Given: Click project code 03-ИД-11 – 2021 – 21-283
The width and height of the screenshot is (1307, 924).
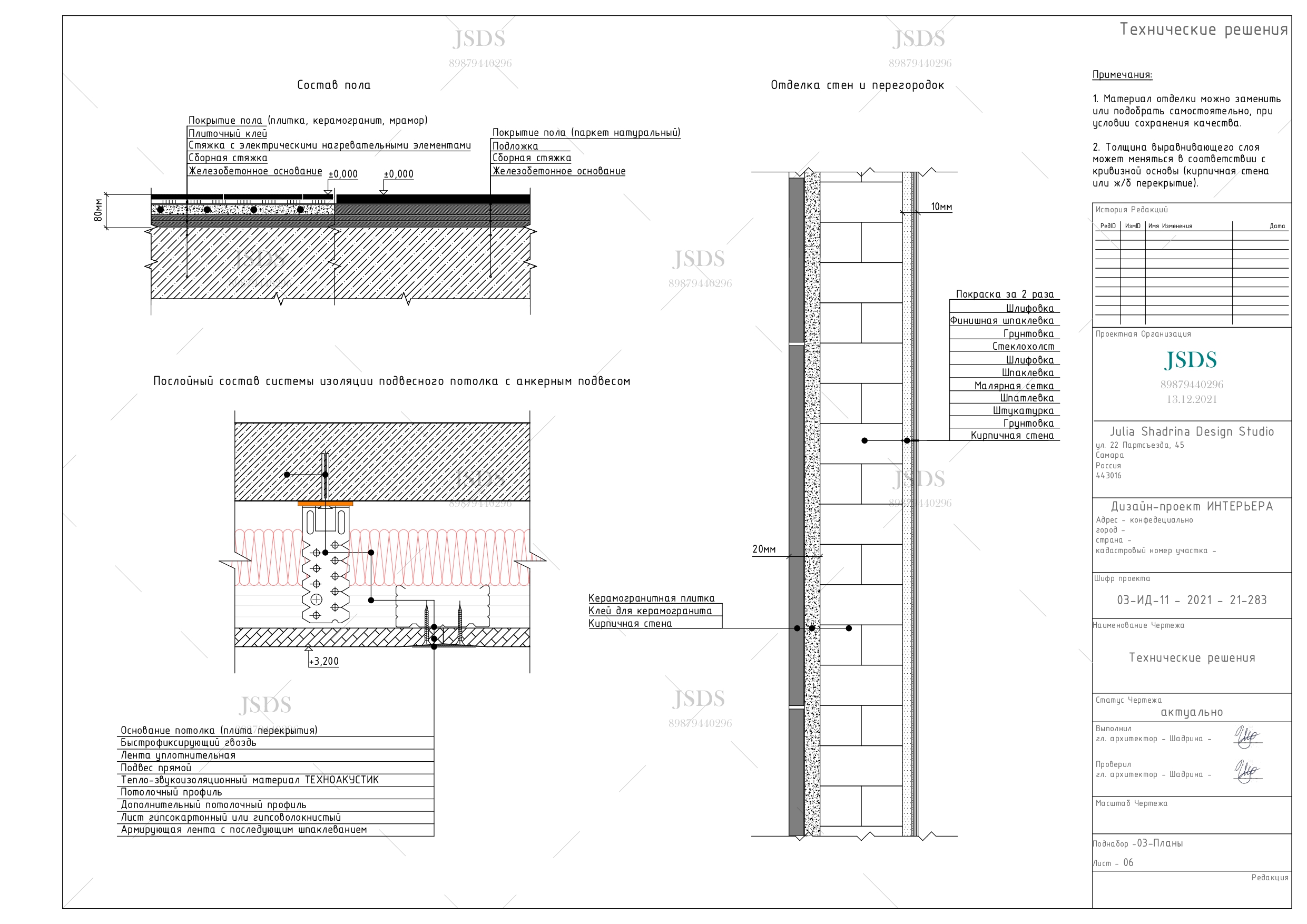Looking at the screenshot, I should click(1192, 600).
